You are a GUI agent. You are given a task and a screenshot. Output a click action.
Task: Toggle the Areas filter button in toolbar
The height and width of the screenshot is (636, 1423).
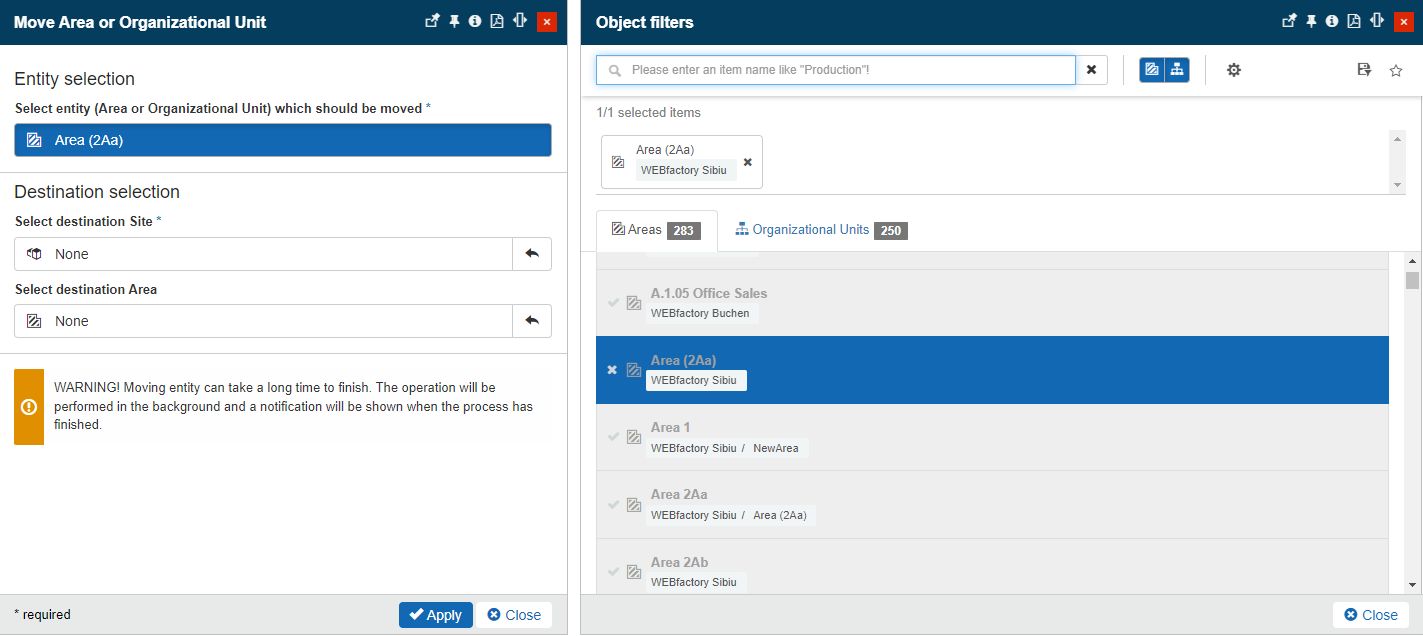[1152, 70]
